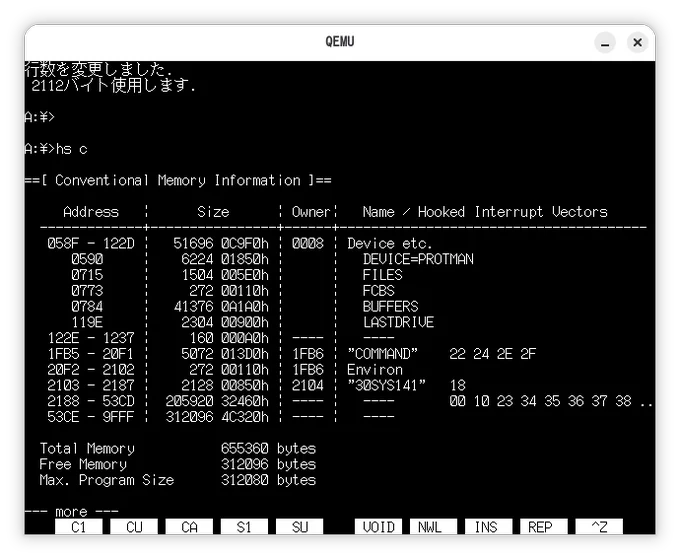Click the FCBS entry name
Image resolution: width=680 pixels, height=559 pixels.
(379, 291)
